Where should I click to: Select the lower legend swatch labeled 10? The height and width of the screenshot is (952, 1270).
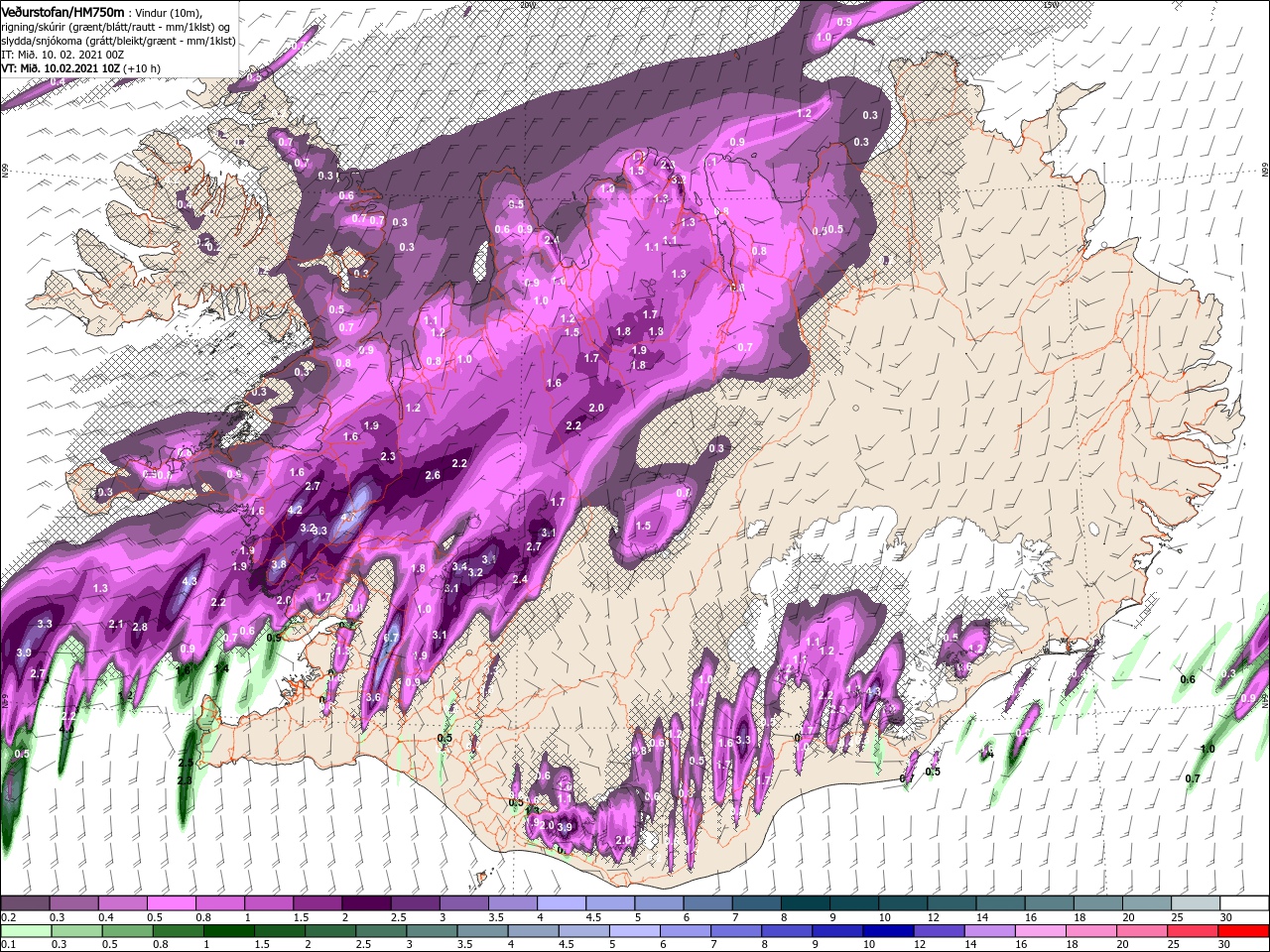pyautogui.click(x=888, y=930)
